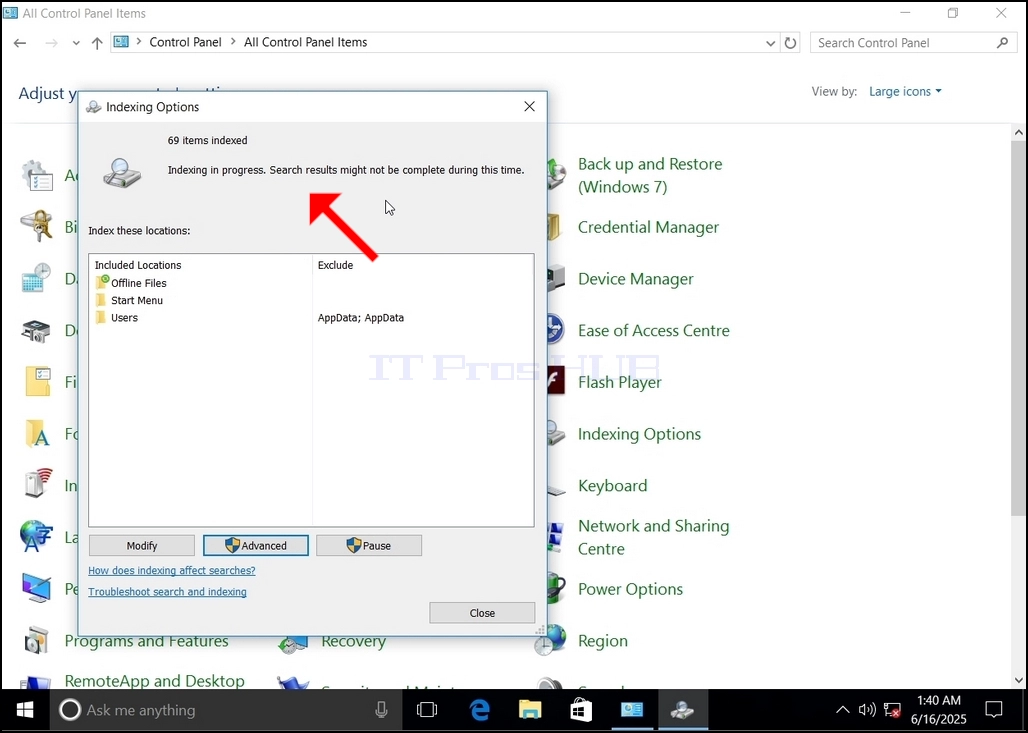Open Back up and Restore (Windows 7)
The width and height of the screenshot is (1028, 733).
pos(650,175)
